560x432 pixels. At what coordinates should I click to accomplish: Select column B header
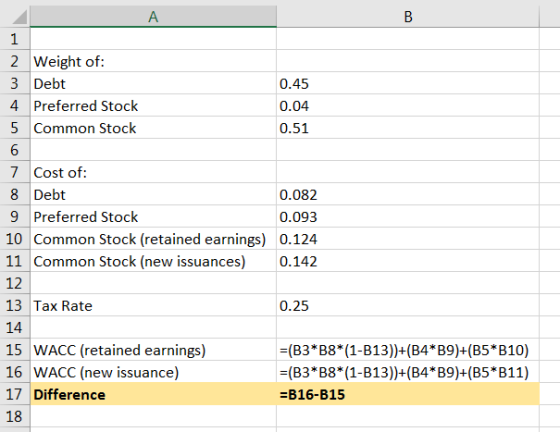[x=408, y=16]
